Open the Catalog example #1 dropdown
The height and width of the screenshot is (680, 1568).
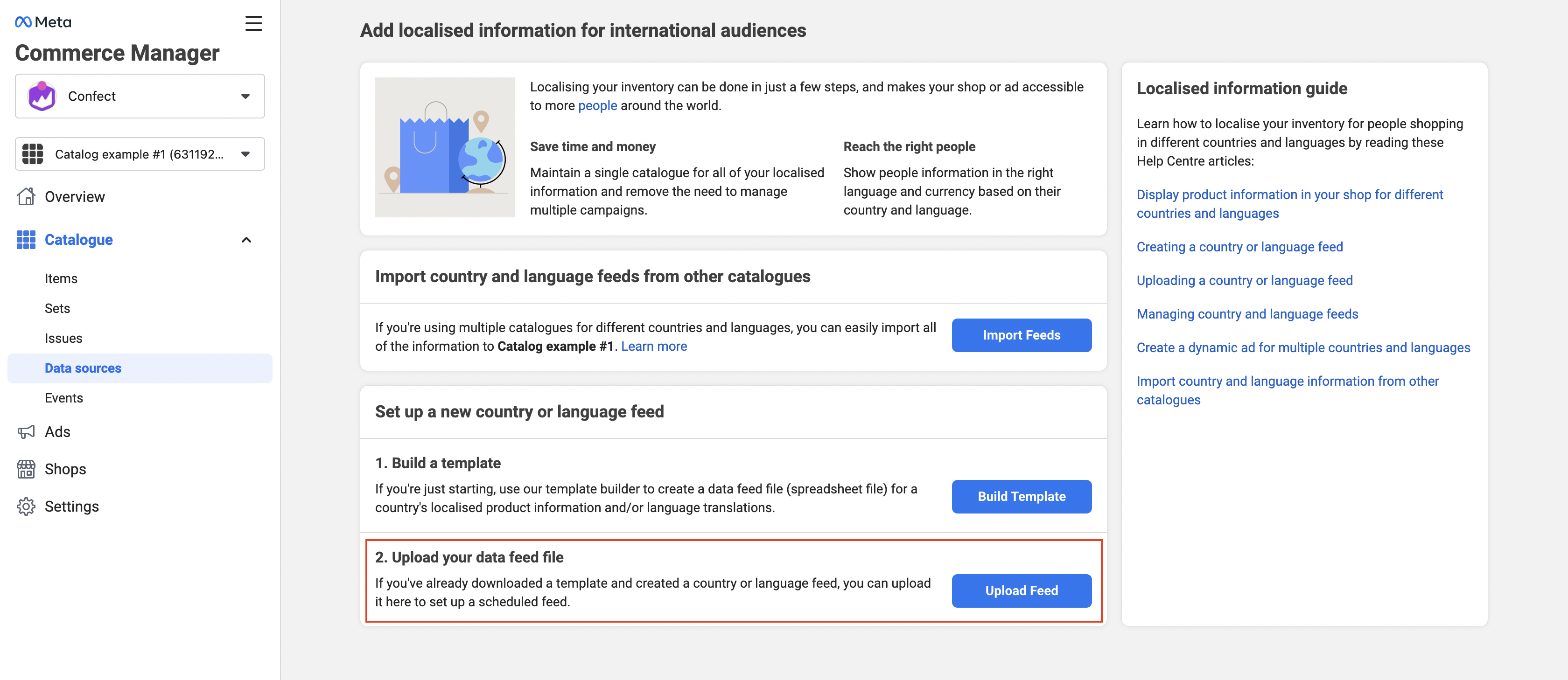pos(140,154)
